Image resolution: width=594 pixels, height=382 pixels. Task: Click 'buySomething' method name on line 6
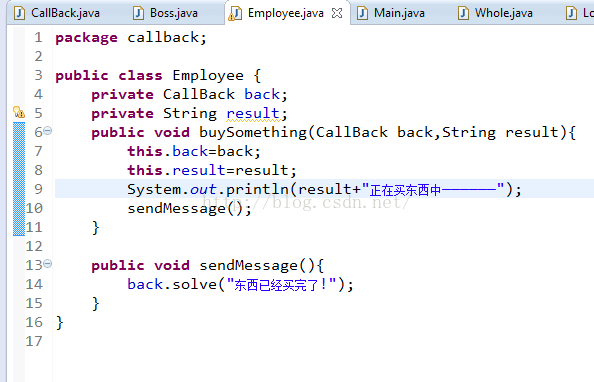coord(253,133)
